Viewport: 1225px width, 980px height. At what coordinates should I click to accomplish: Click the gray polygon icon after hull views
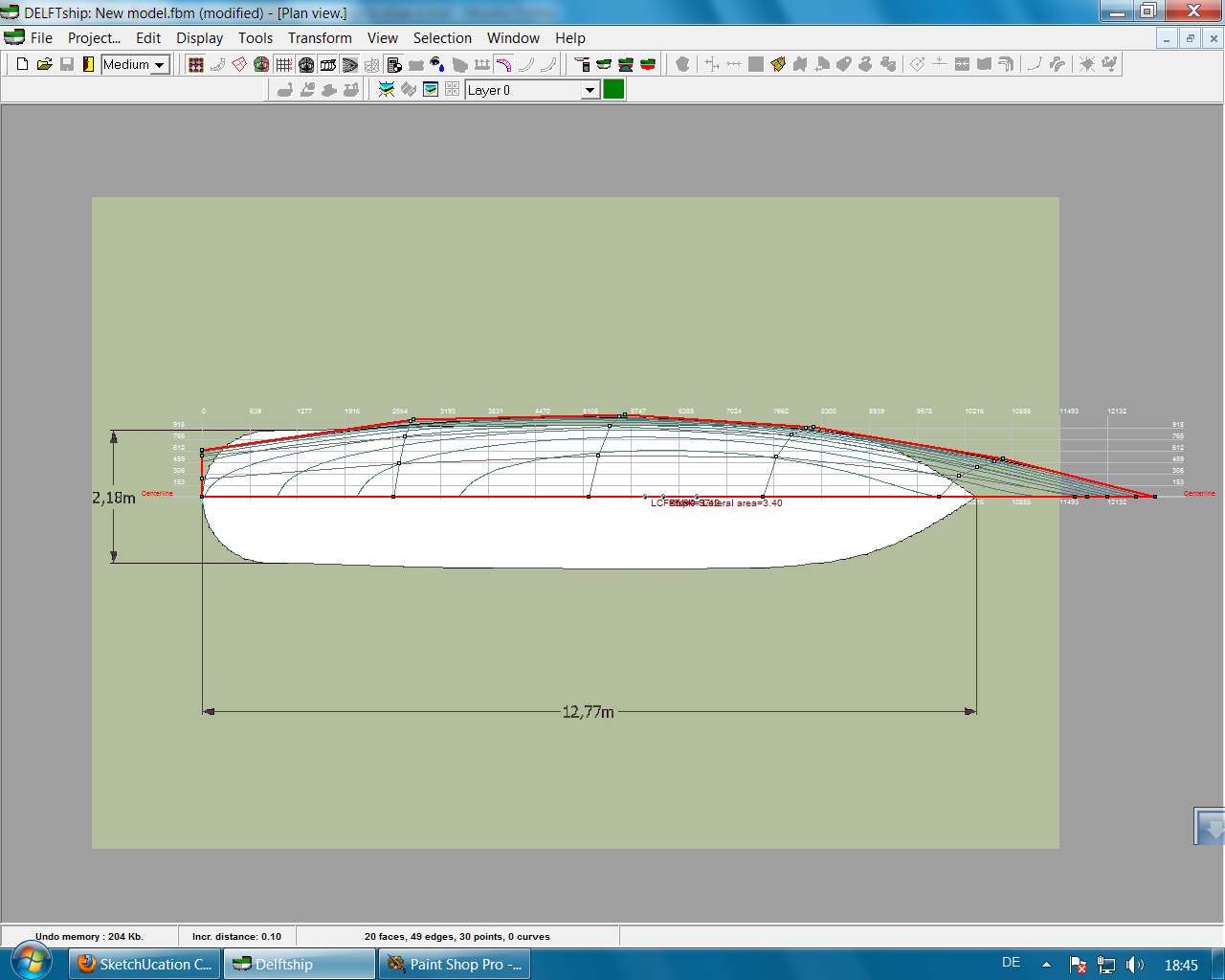(682, 64)
